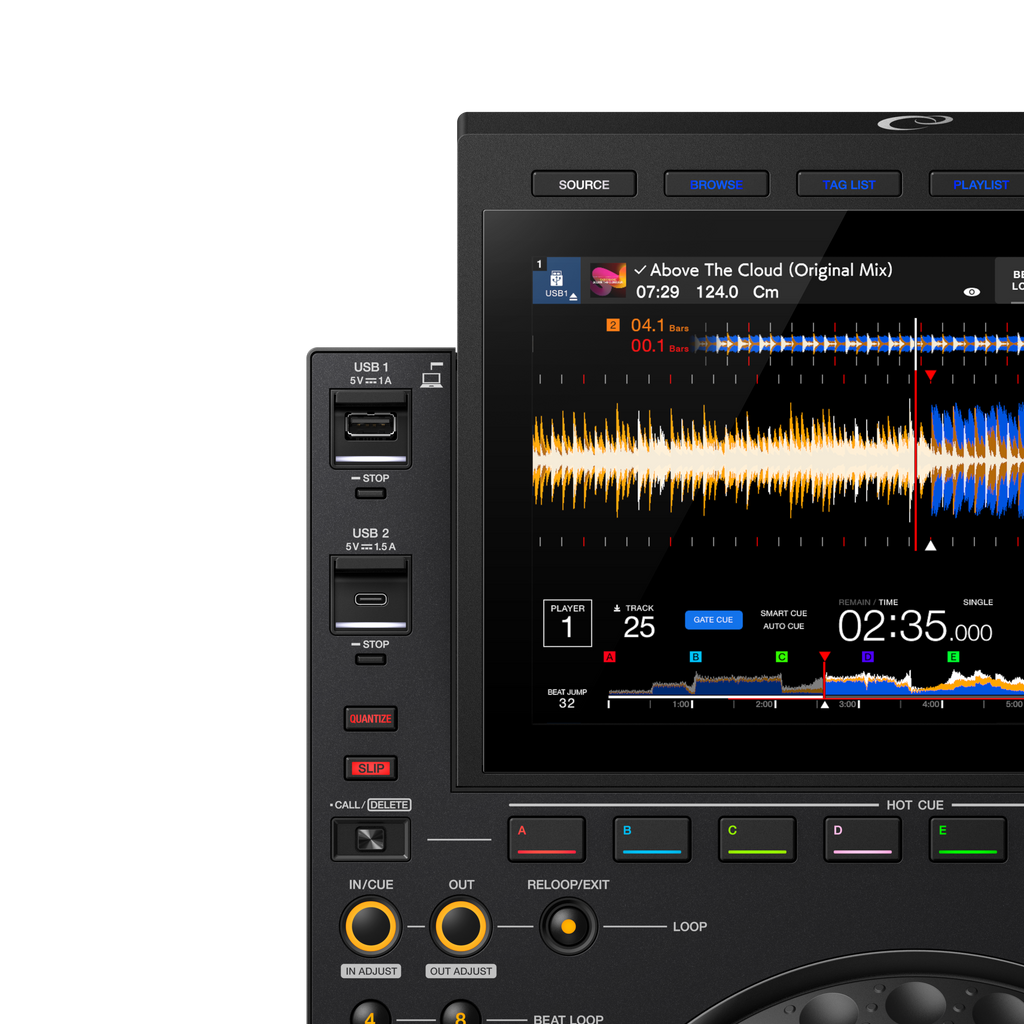The image size is (1024, 1024).
Task: Open the PLAYLIST tab
Action: [x=978, y=184]
